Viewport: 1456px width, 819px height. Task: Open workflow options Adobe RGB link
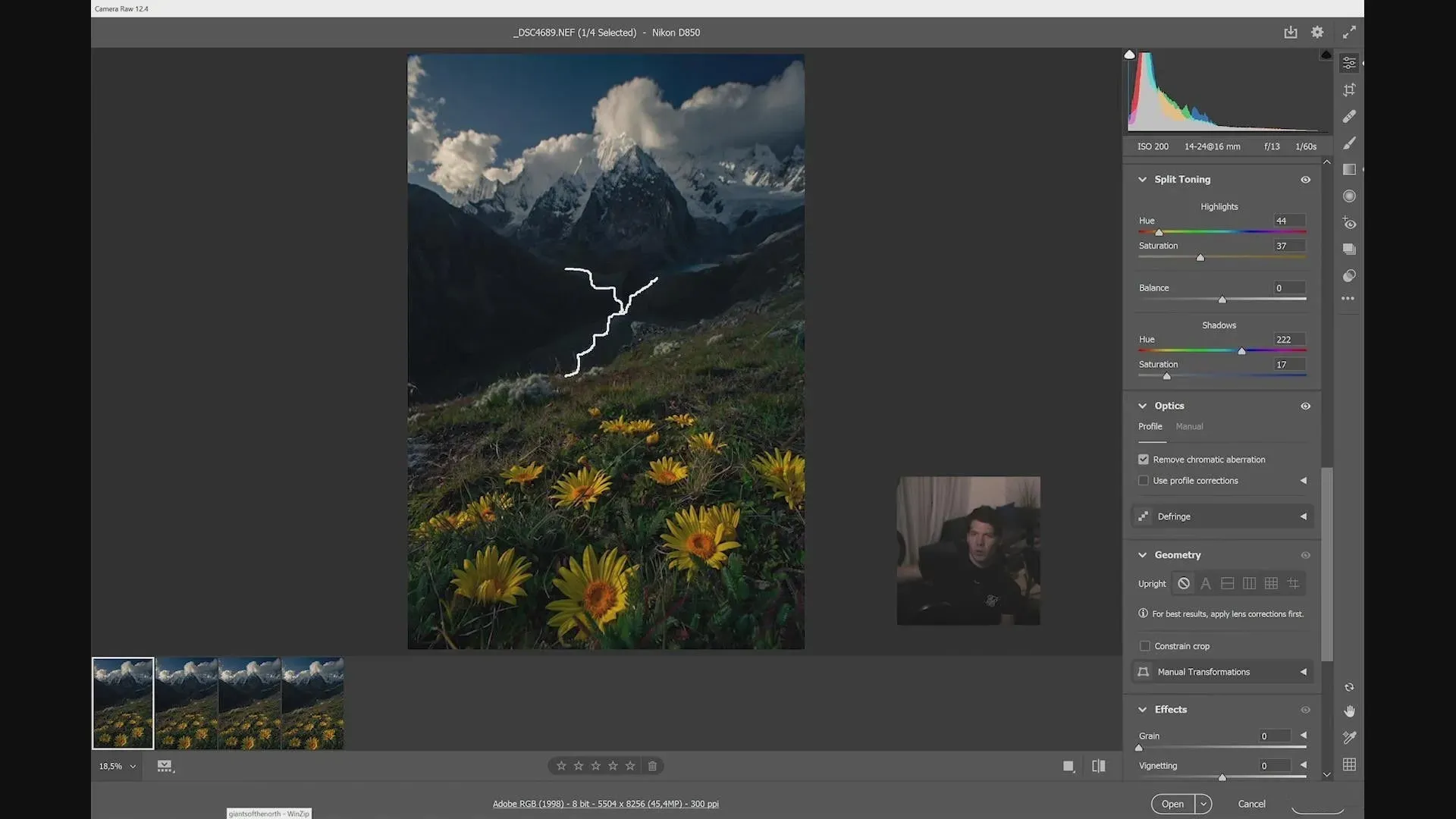pos(606,804)
